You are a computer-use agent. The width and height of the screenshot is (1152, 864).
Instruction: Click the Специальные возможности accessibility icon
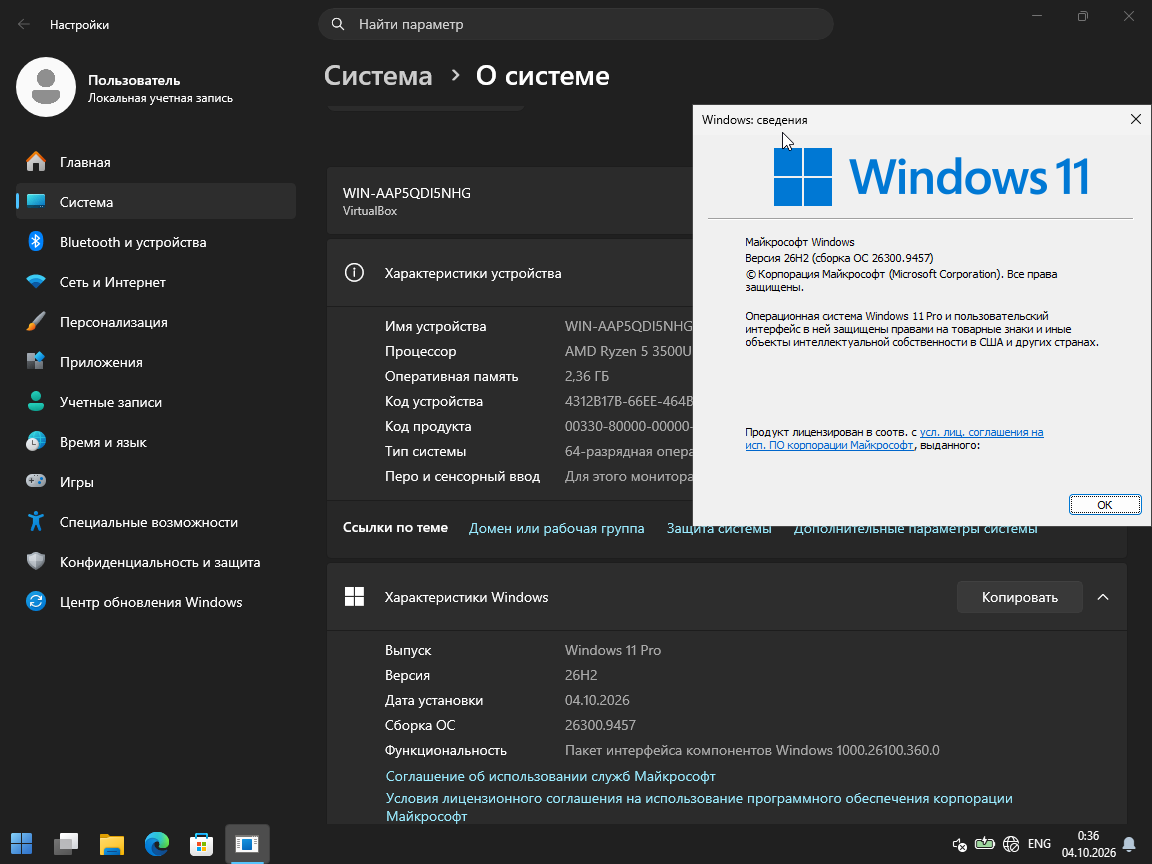pyautogui.click(x=35, y=521)
